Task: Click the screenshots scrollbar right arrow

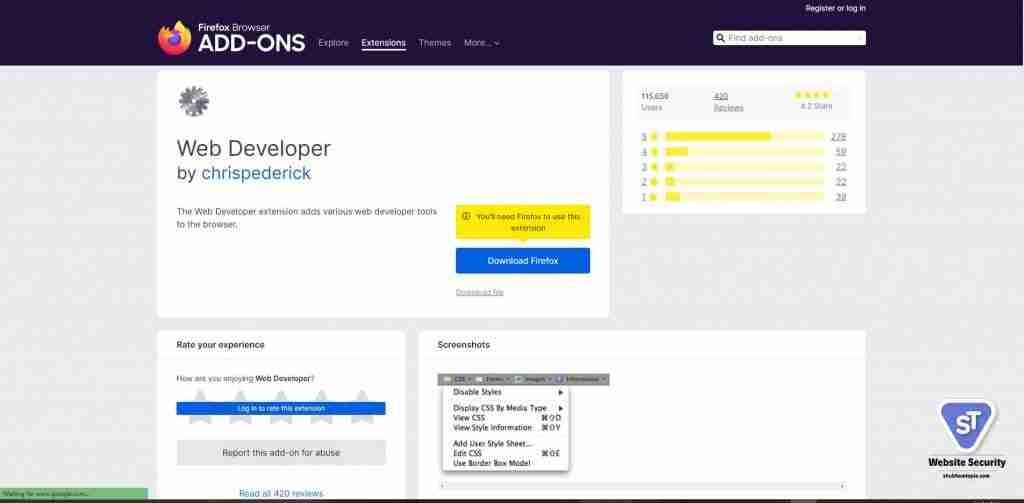Action: (842, 486)
